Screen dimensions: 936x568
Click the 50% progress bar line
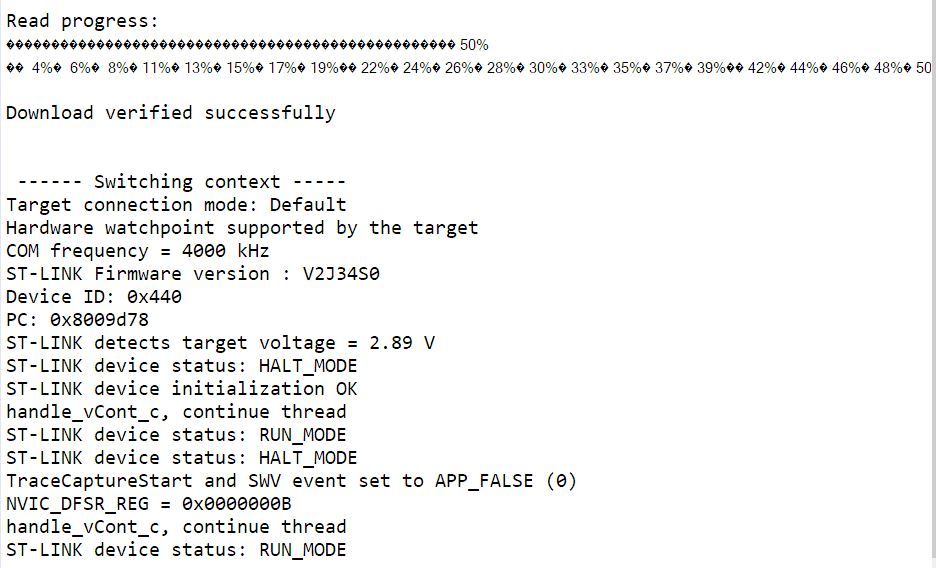(x=247, y=45)
